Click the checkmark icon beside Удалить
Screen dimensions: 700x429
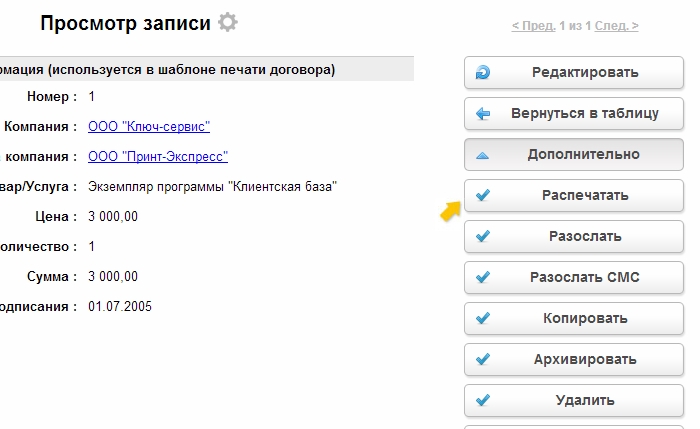coord(484,401)
